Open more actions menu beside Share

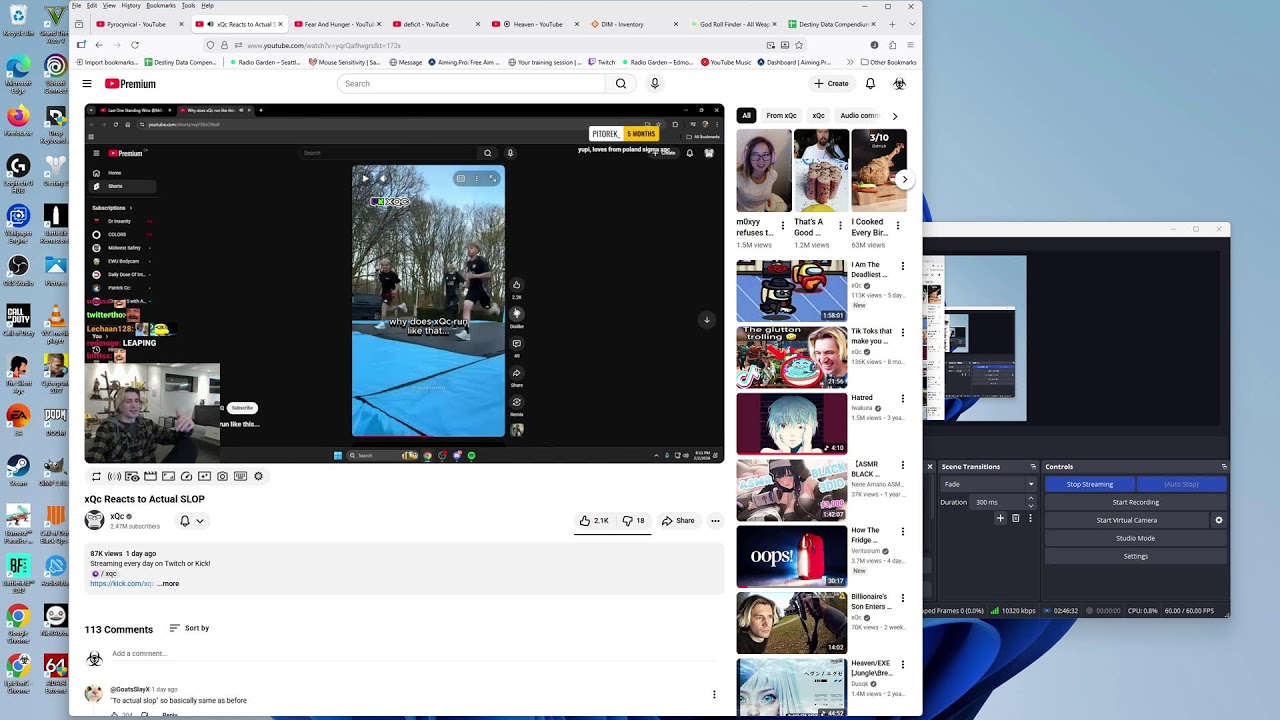tap(715, 521)
